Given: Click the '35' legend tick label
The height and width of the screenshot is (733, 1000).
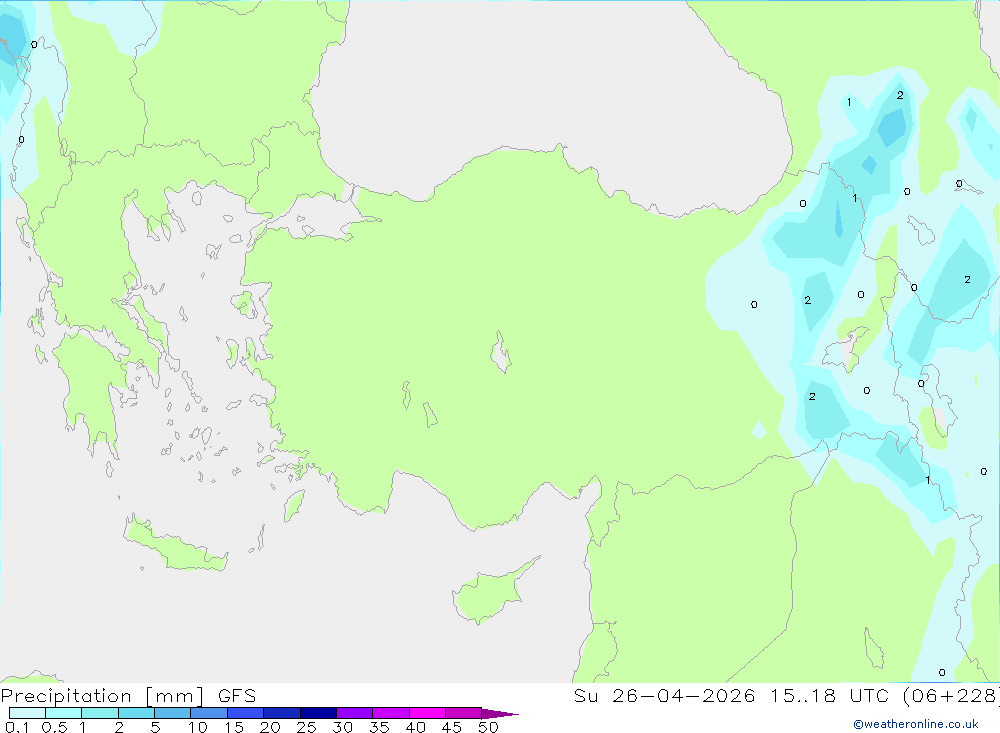Looking at the screenshot, I should [379, 727].
